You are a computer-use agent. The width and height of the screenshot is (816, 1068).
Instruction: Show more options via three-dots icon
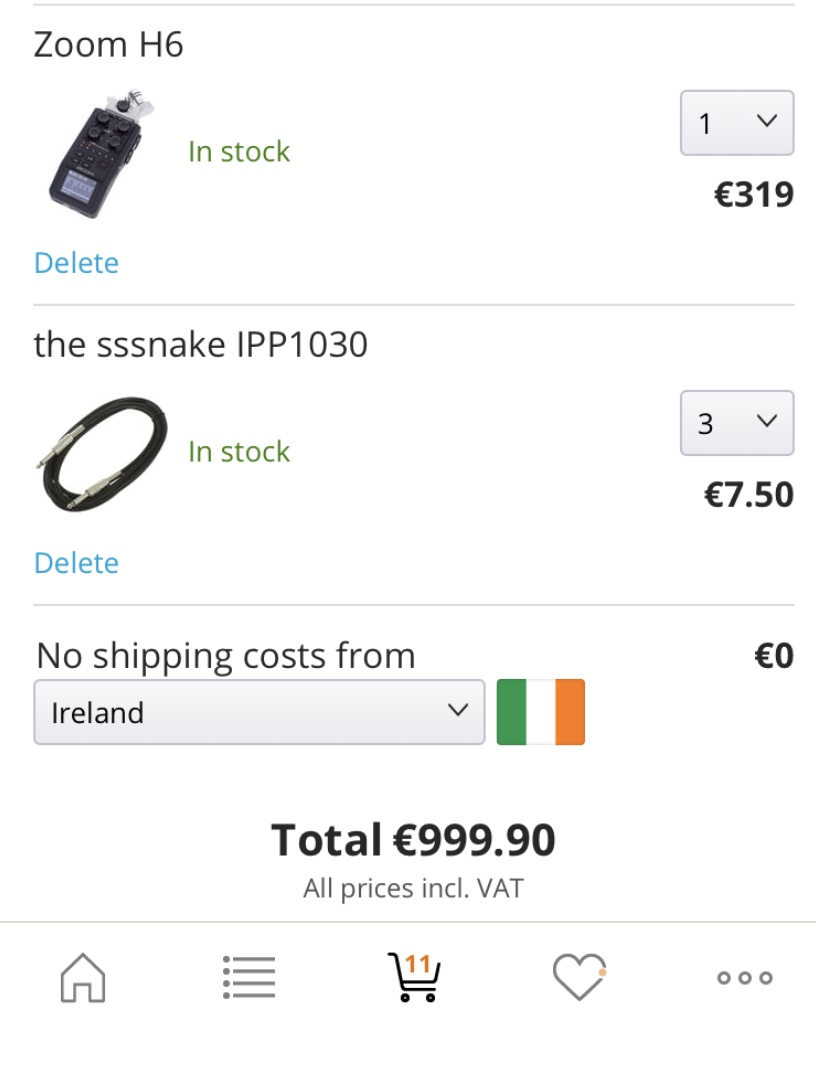pos(745,978)
